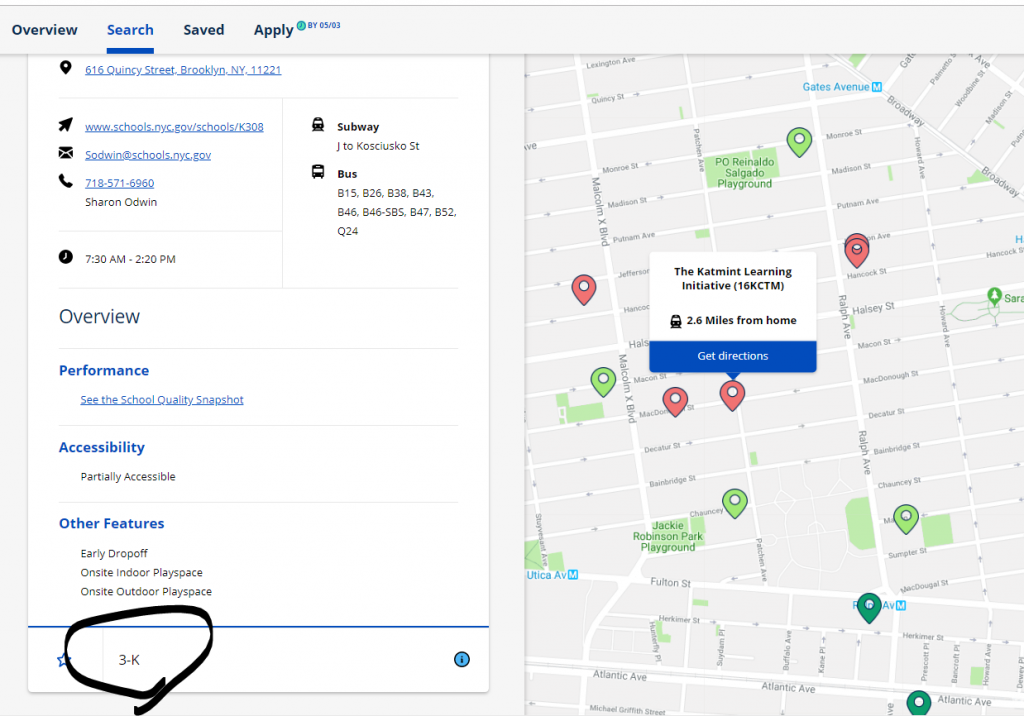Click the Accessibility section heading
1024x716 pixels.
(x=102, y=448)
